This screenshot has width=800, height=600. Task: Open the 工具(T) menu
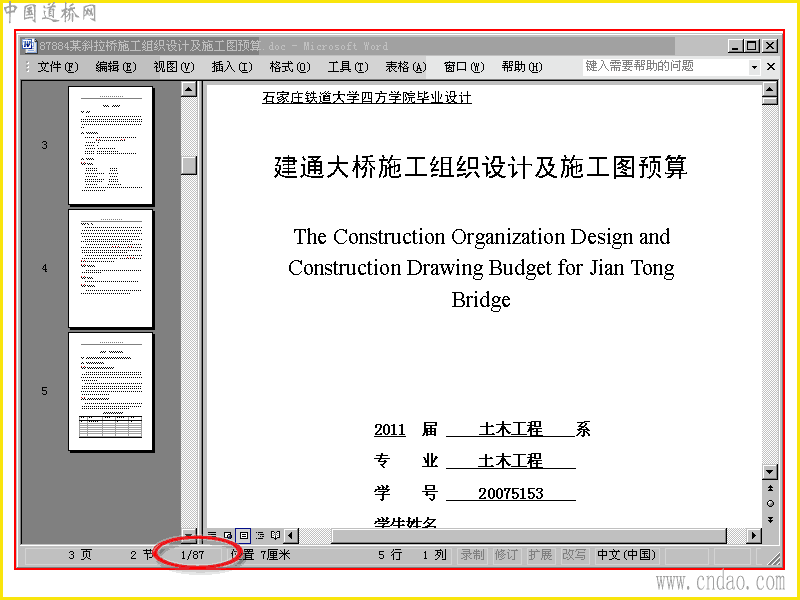pos(347,67)
